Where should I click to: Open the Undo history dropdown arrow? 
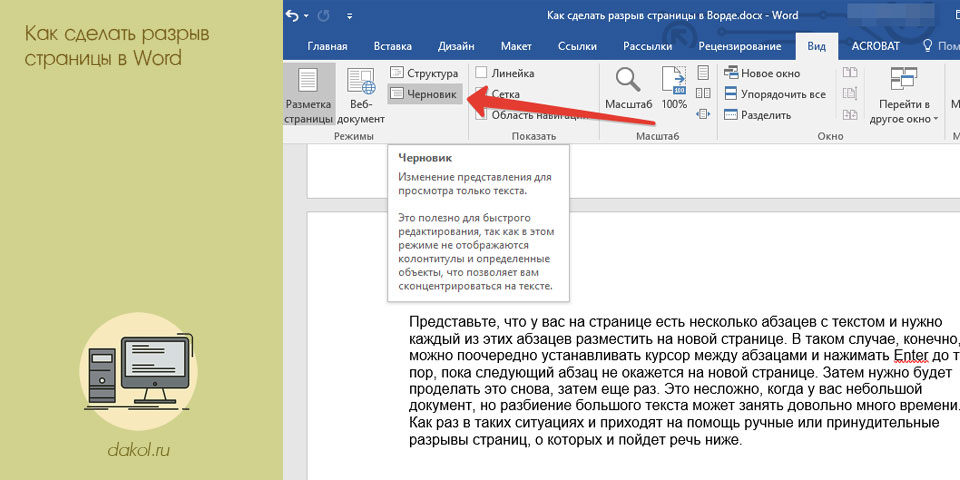(306, 16)
